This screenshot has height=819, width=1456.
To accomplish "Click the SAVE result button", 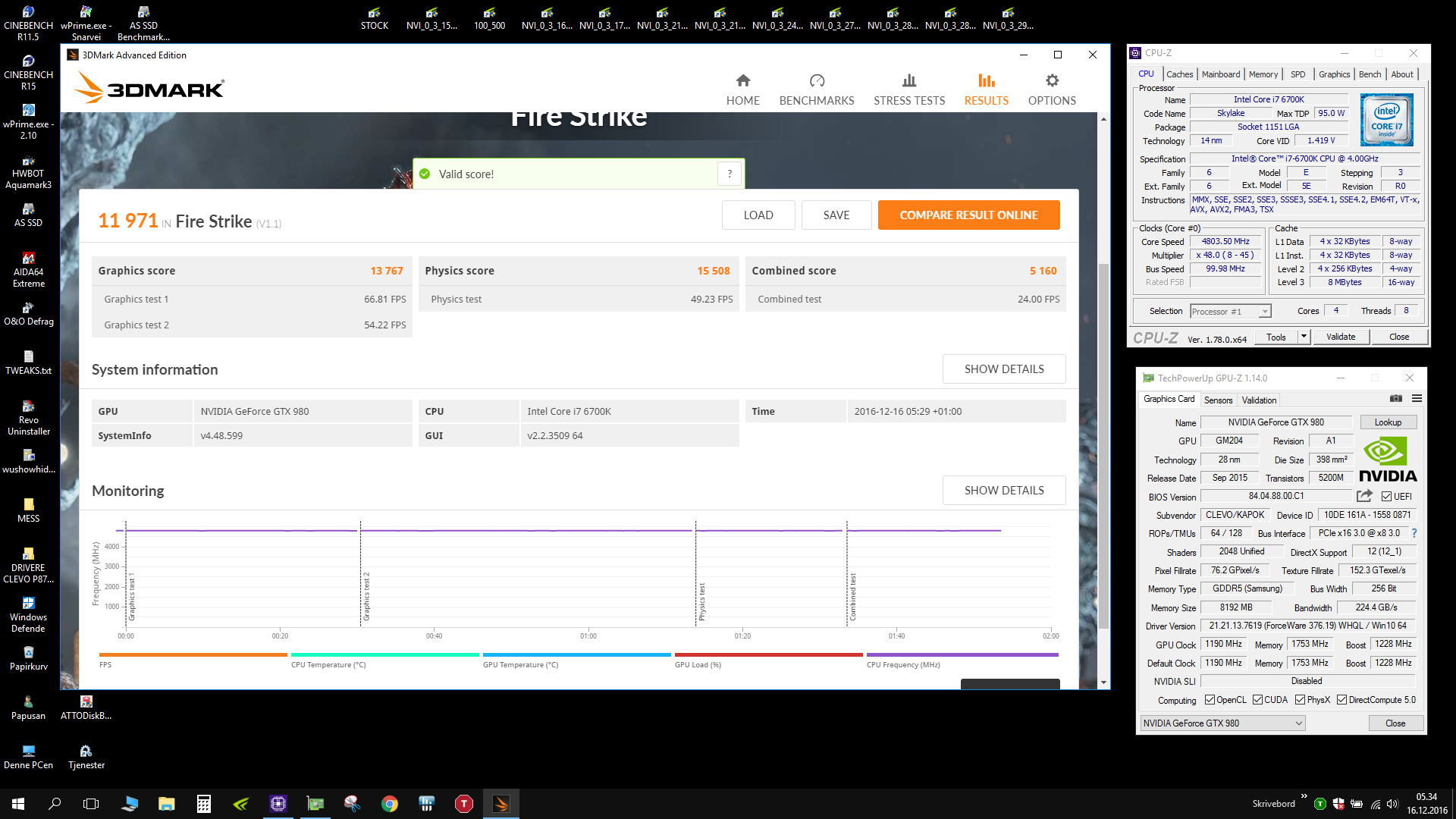I will [x=836, y=215].
